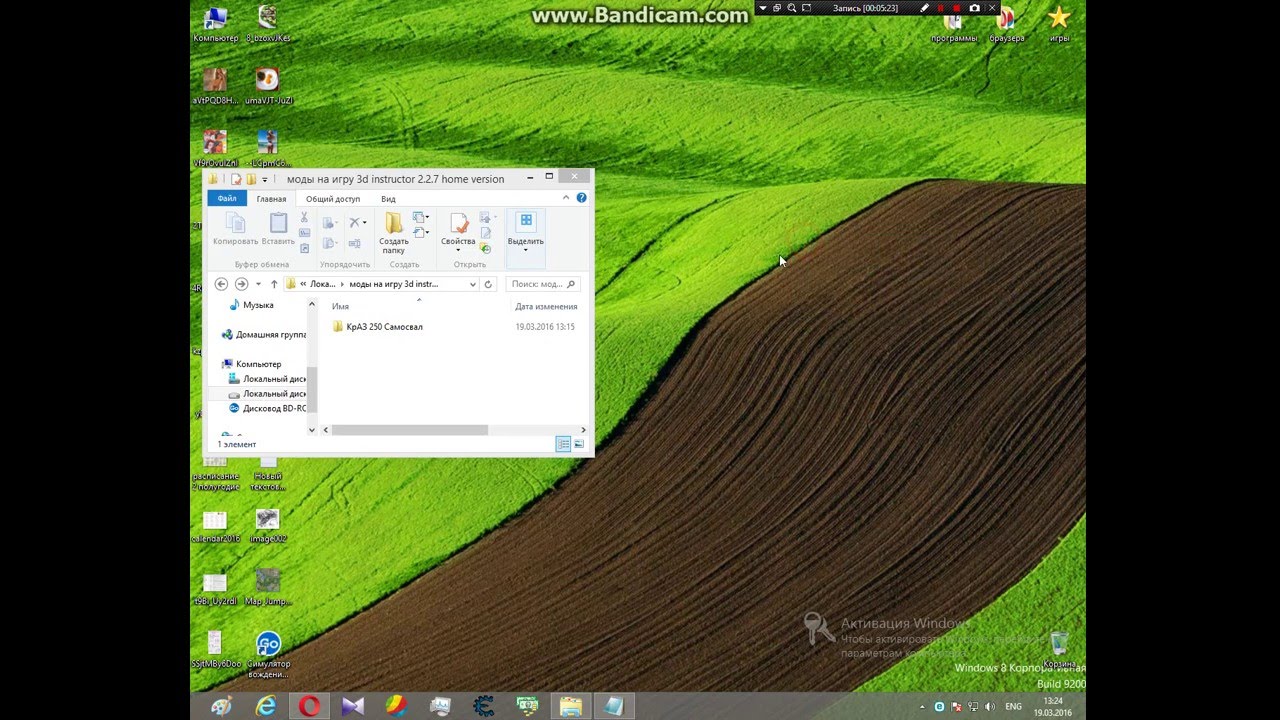The image size is (1280, 720).
Task: Go back with the Back arrow
Action: click(x=222, y=284)
